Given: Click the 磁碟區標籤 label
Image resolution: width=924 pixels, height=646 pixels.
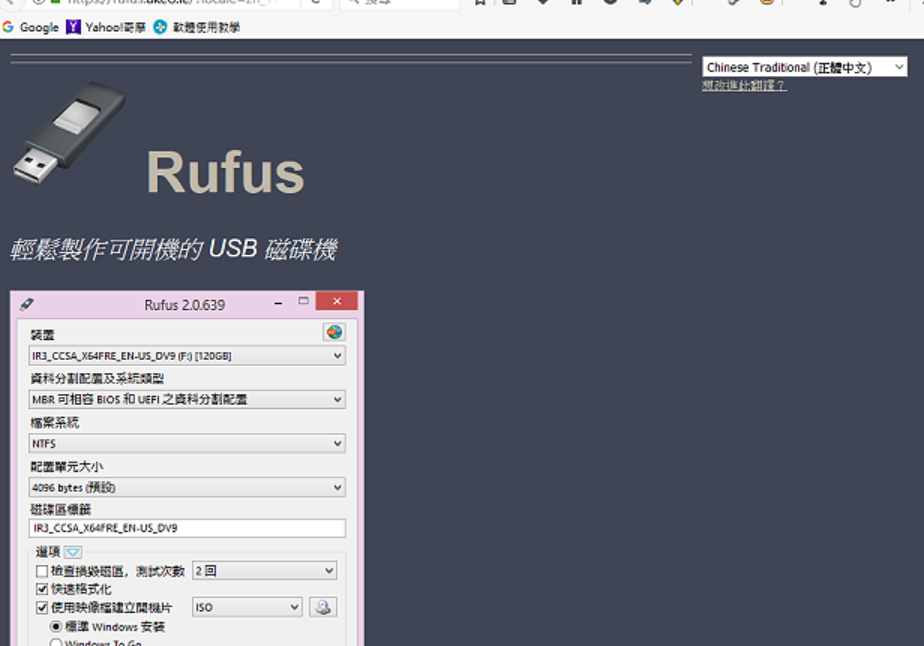Looking at the screenshot, I should 61,509.
